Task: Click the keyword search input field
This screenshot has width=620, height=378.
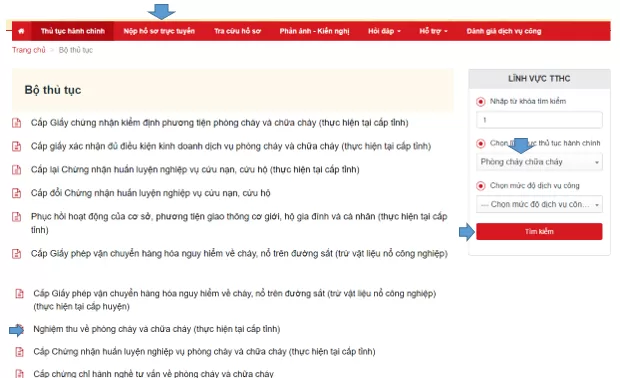Action: click(539, 120)
